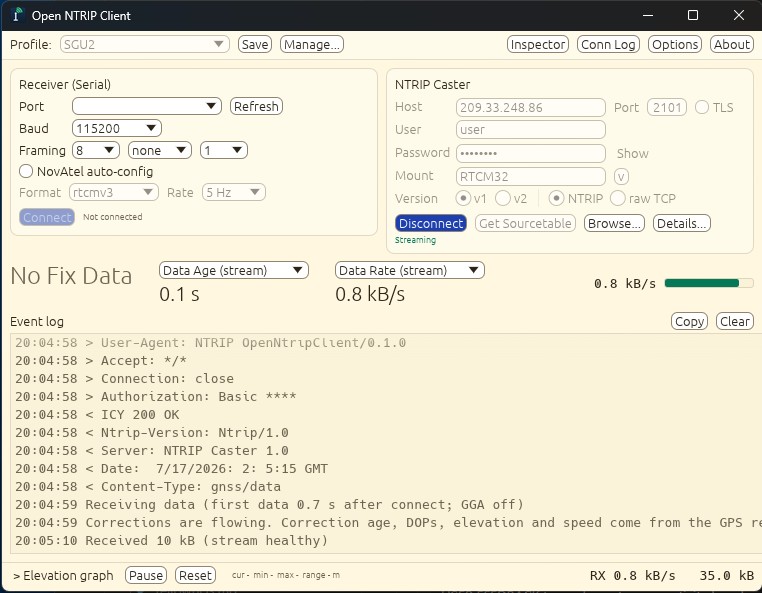
Task: Expand the Elevation graph section
Action: [63, 576]
